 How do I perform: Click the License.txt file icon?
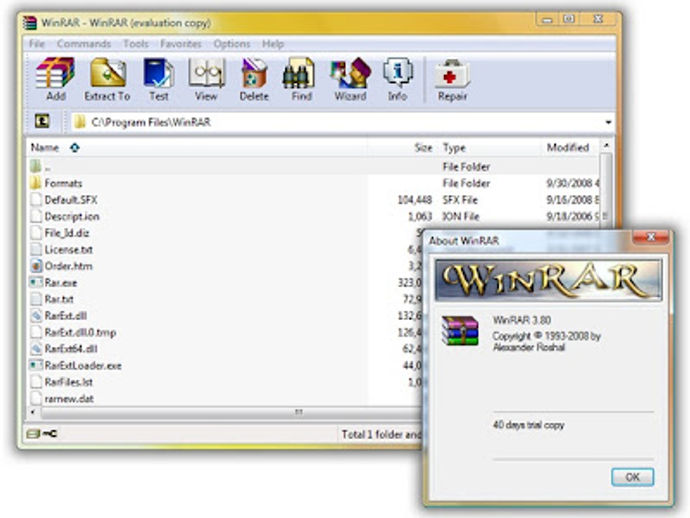(36, 249)
